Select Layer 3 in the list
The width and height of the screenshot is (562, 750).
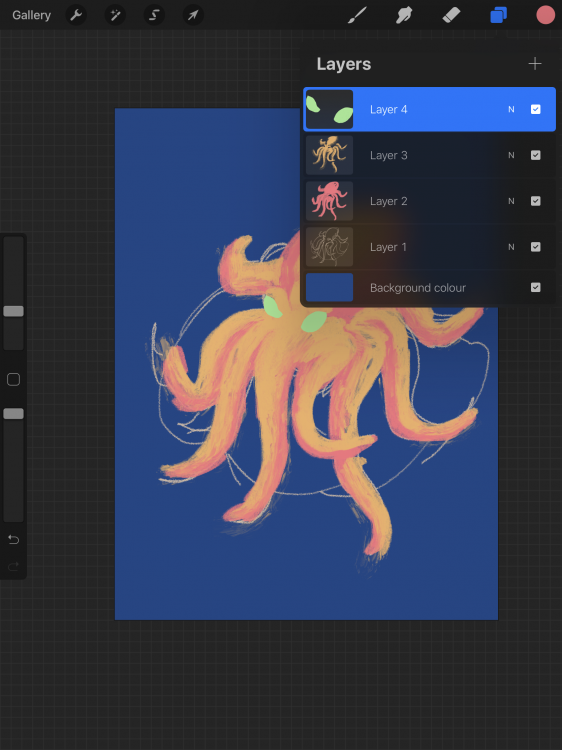coord(430,155)
